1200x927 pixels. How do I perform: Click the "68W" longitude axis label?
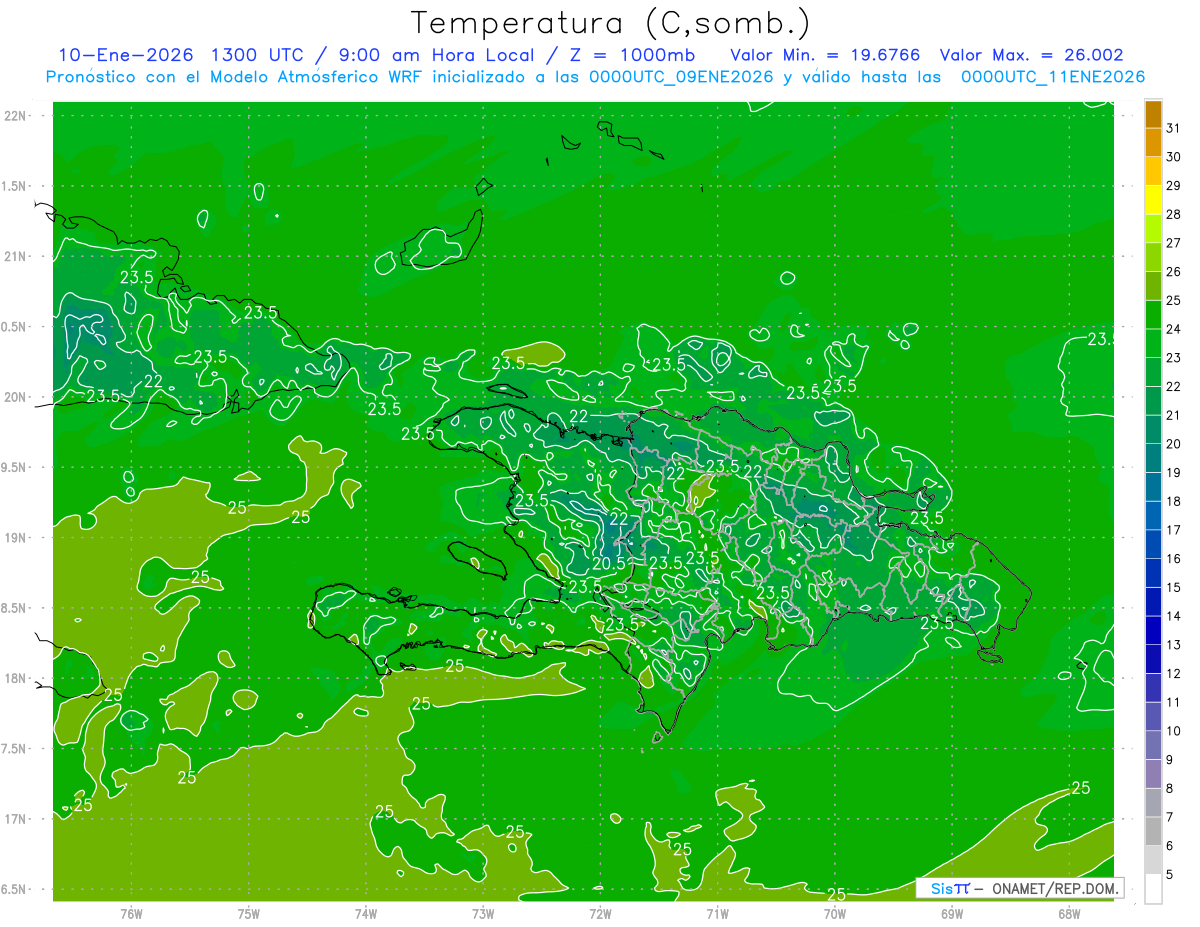1069,914
